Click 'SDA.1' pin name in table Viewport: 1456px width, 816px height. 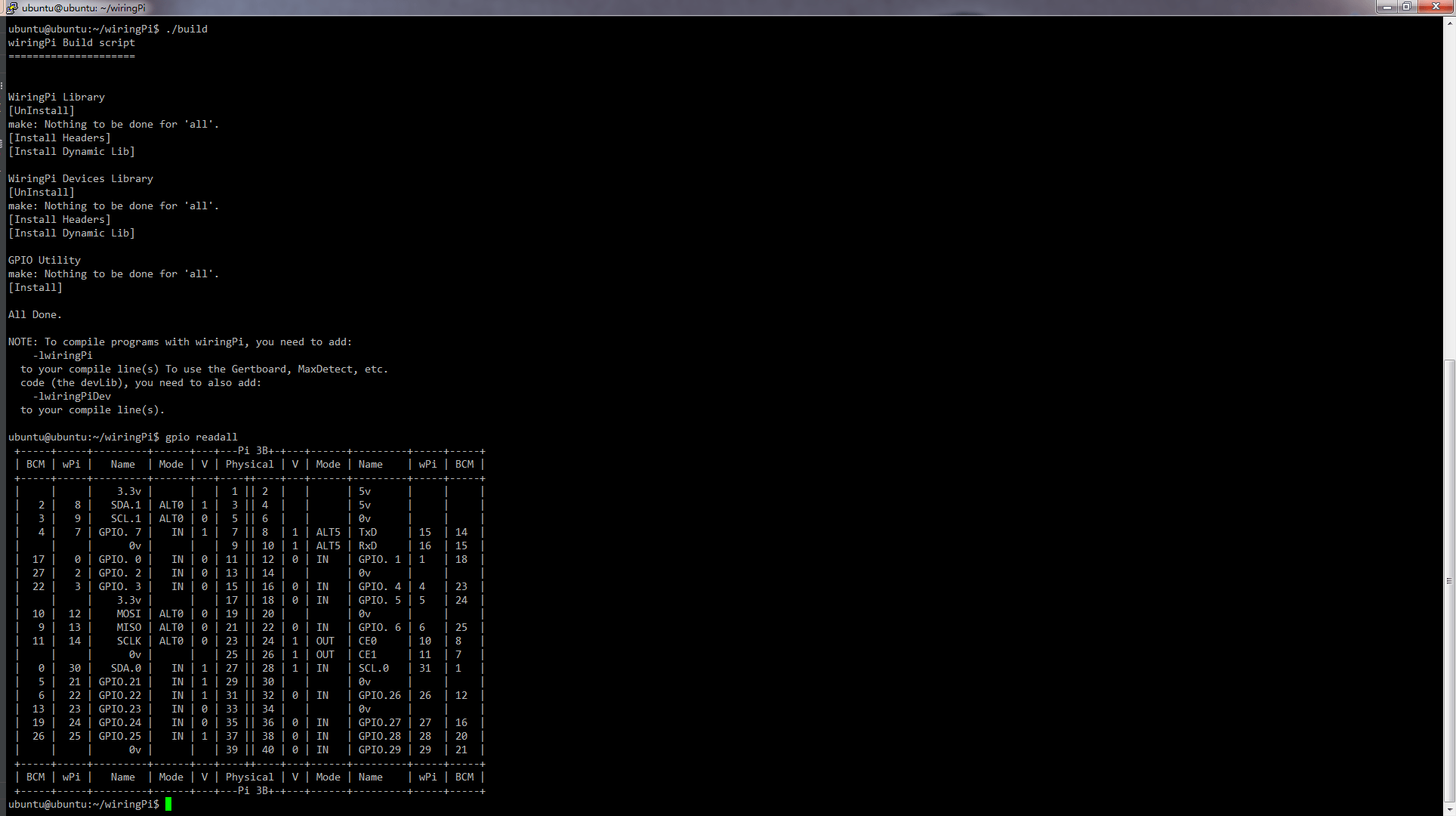125,505
